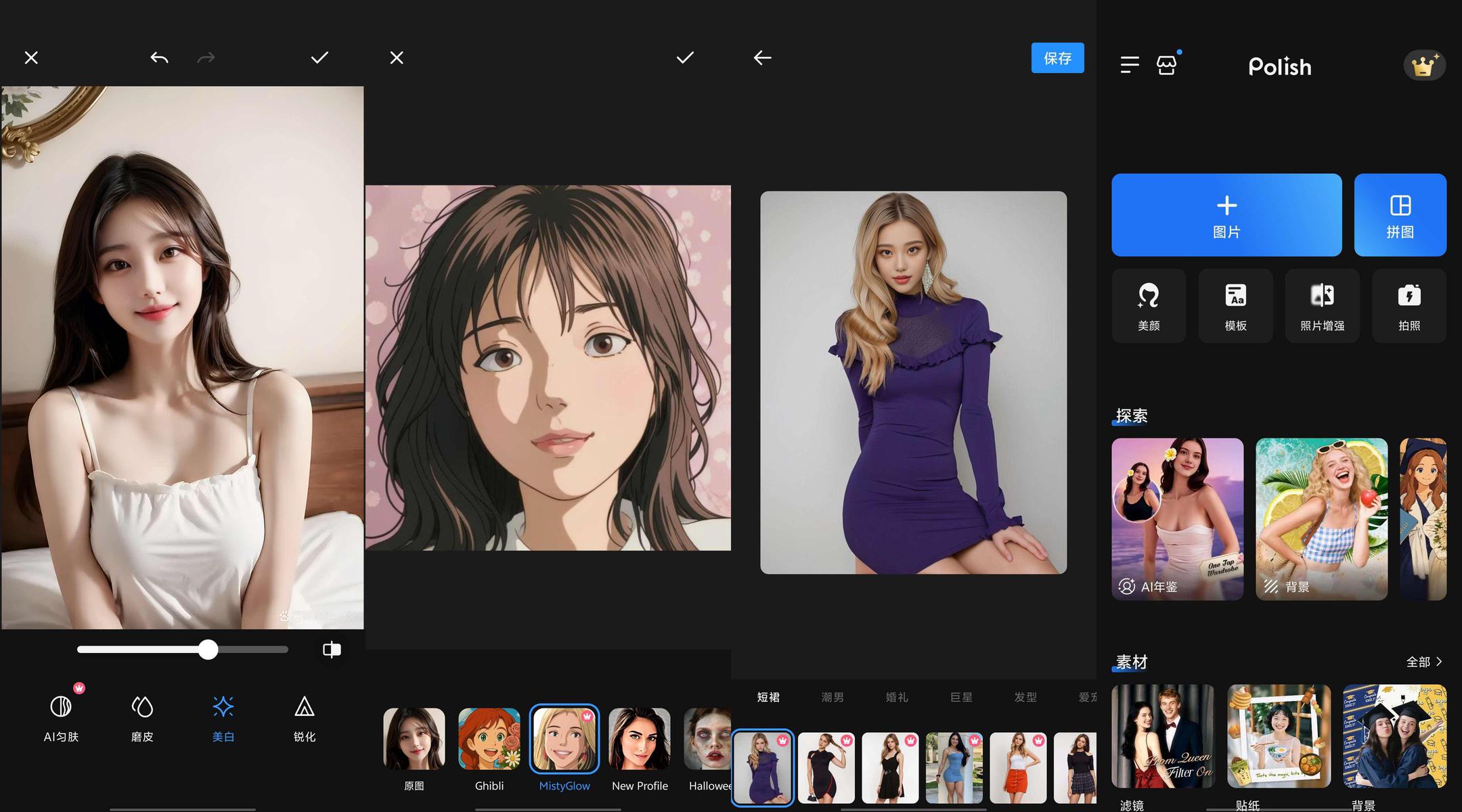The image size is (1462, 812).
Task: Open the 照片增强 photo enhance tool
Action: coord(1322,306)
